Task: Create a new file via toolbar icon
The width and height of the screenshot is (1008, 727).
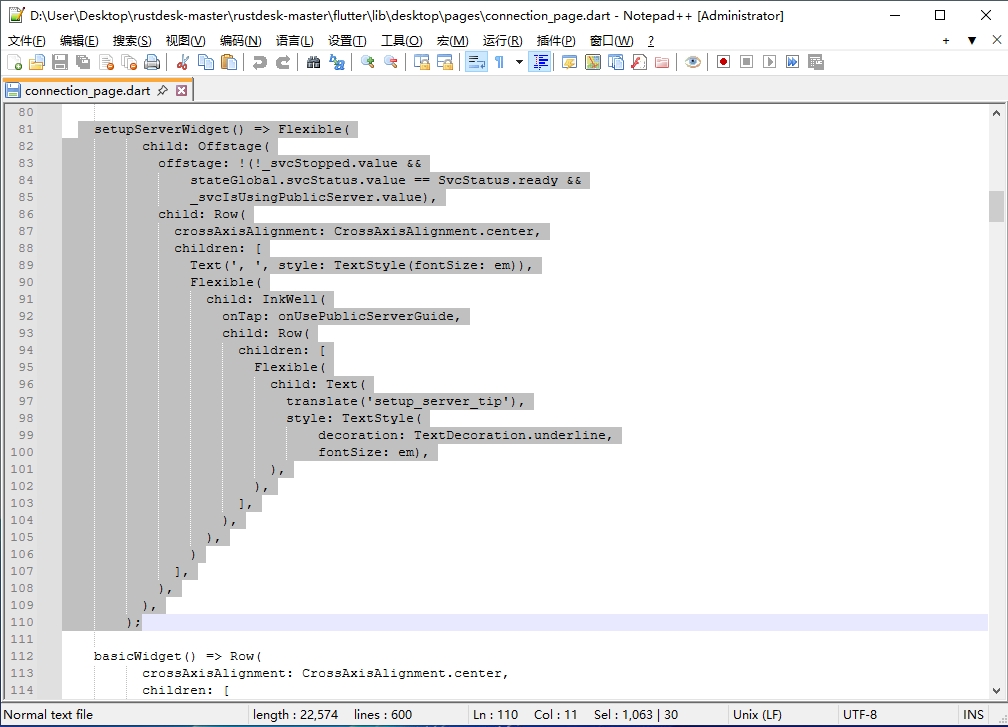Action: [14, 62]
